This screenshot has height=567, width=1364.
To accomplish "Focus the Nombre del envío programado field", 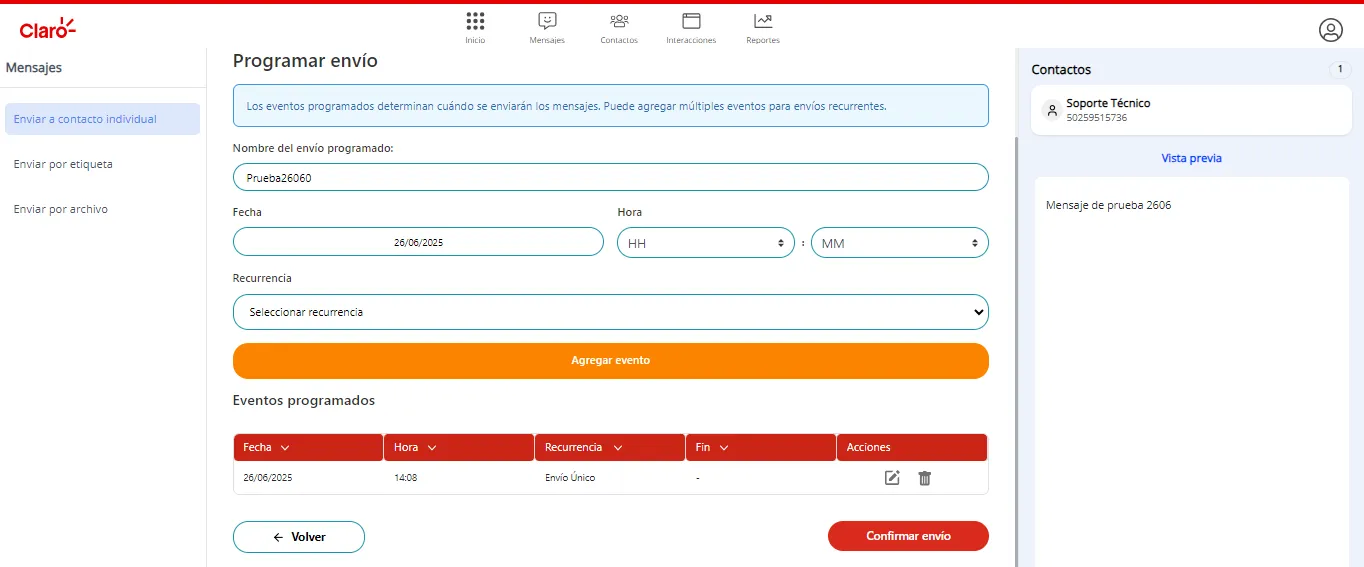I will click(611, 177).
